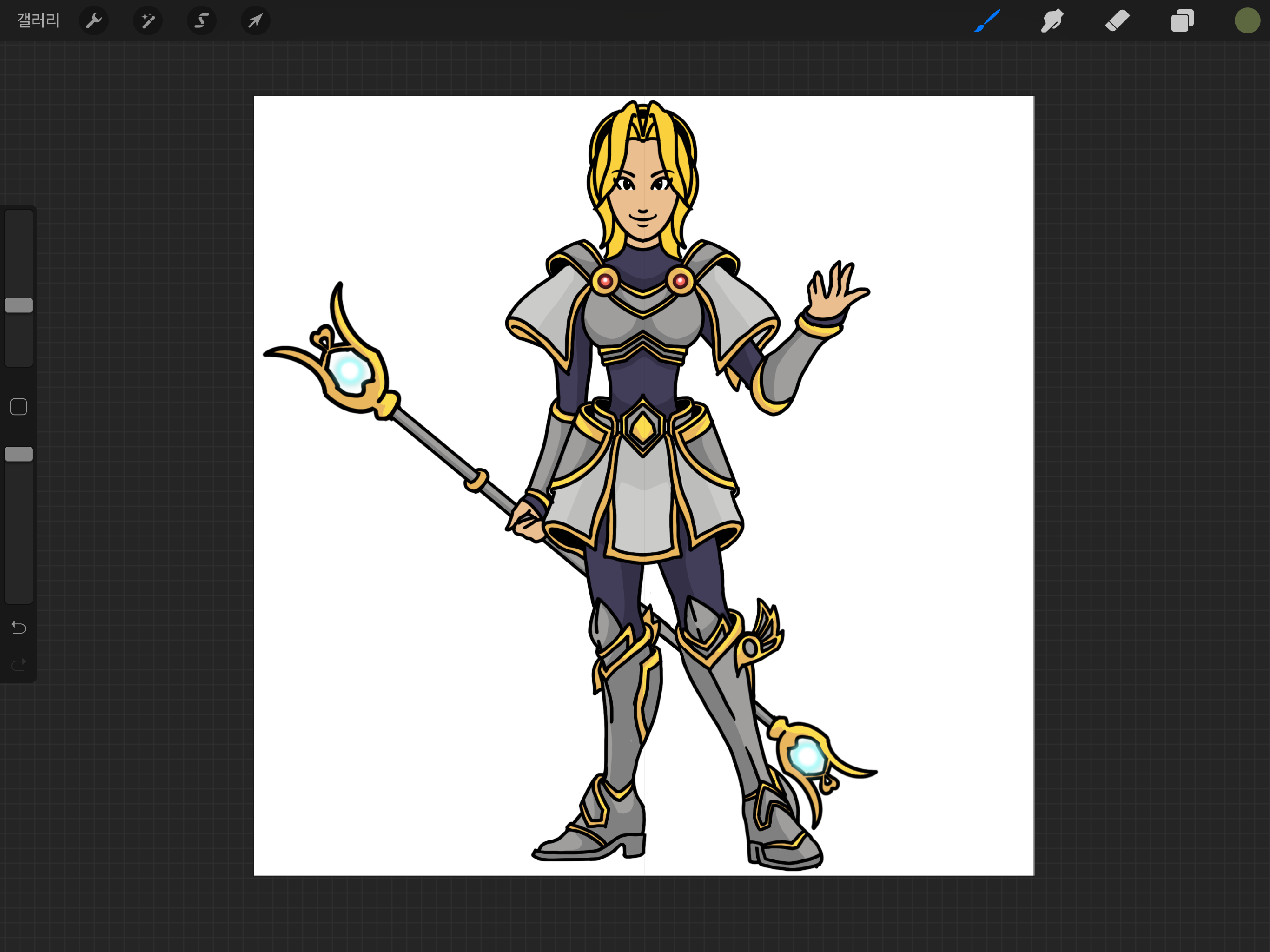
Task: Select the Smudge finger tool
Action: pyautogui.click(x=1052, y=21)
